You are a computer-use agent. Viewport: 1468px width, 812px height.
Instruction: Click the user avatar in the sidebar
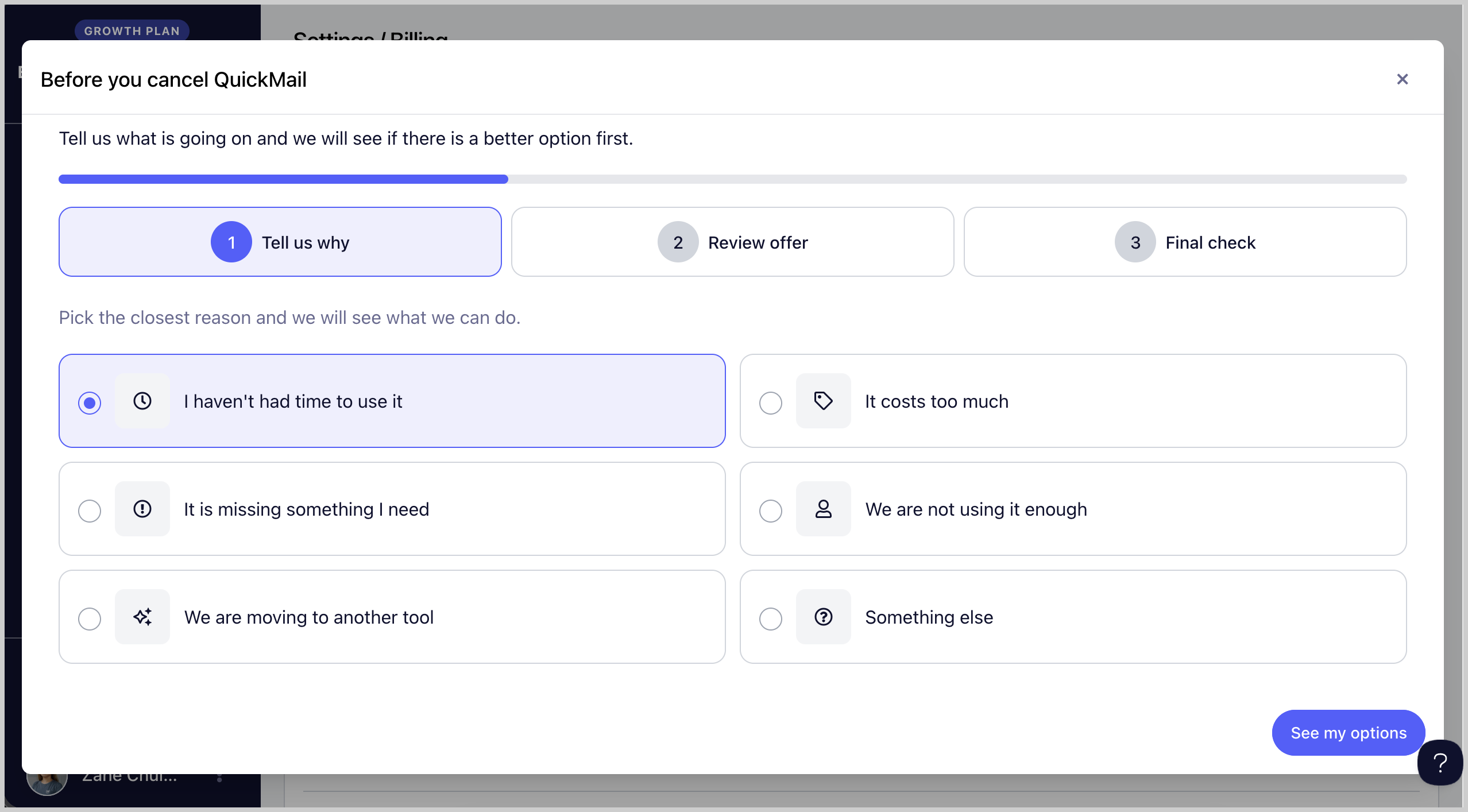47,784
